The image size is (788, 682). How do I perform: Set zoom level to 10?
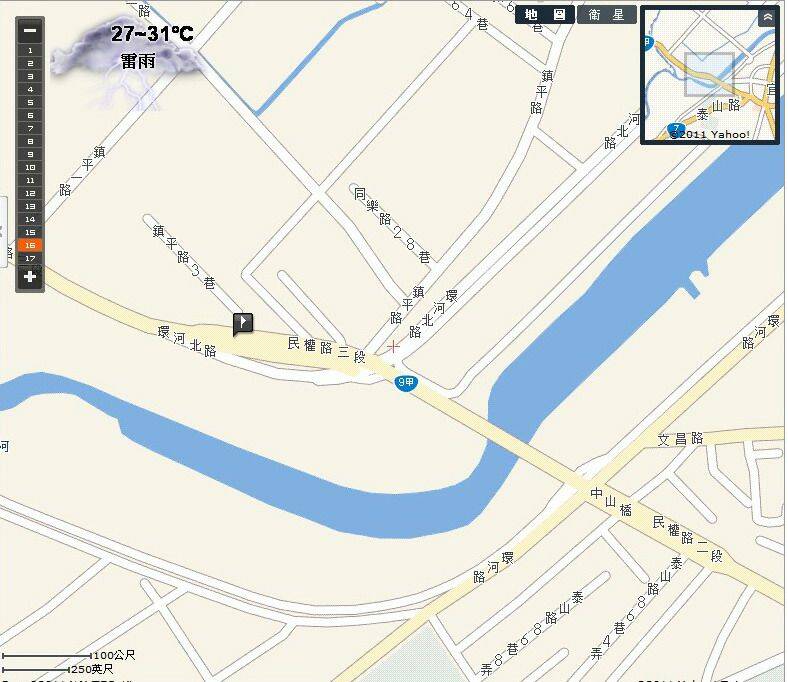[30, 167]
